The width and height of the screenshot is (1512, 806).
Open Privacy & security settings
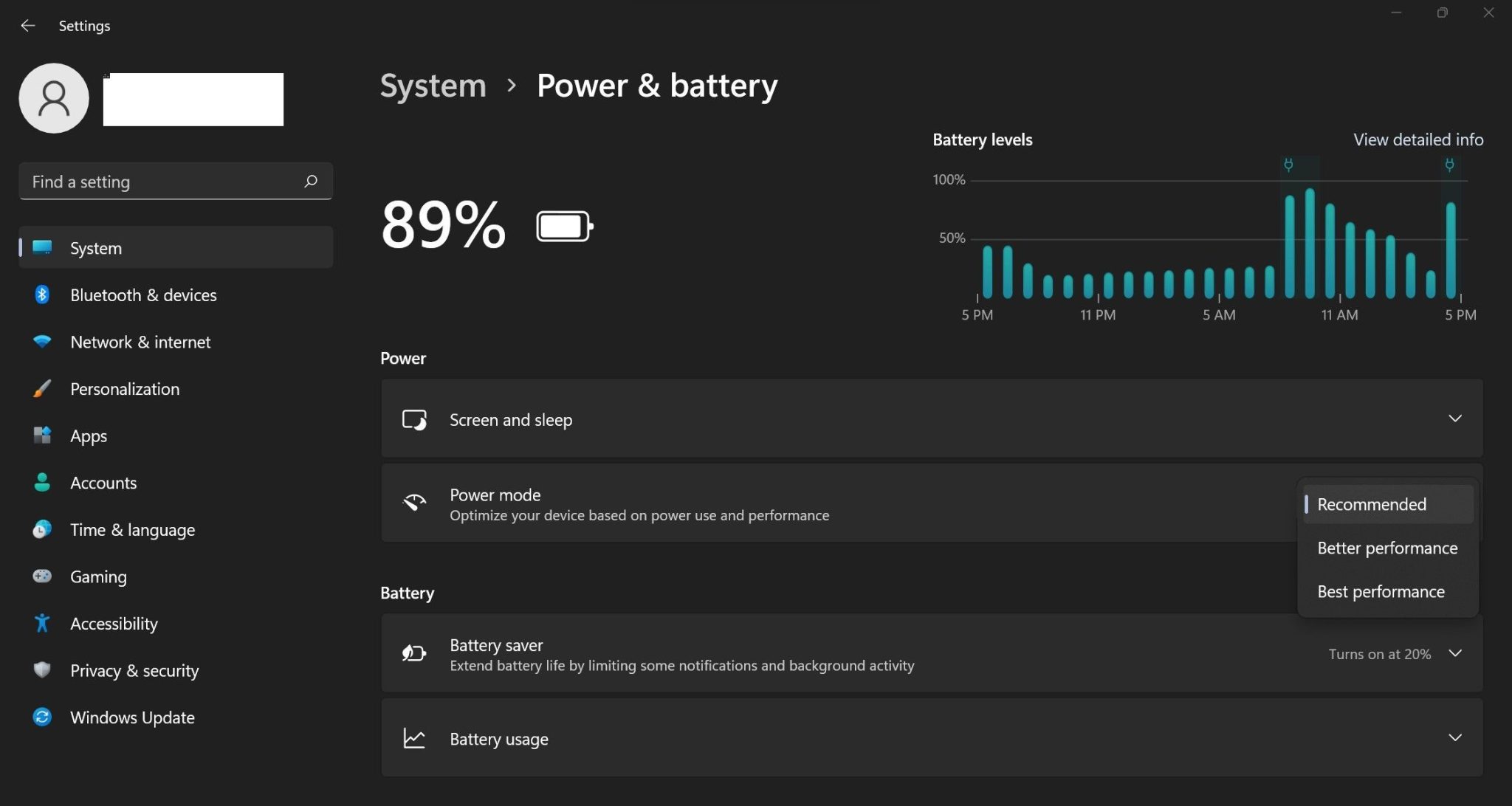pyautogui.click(x=134, y=670)
